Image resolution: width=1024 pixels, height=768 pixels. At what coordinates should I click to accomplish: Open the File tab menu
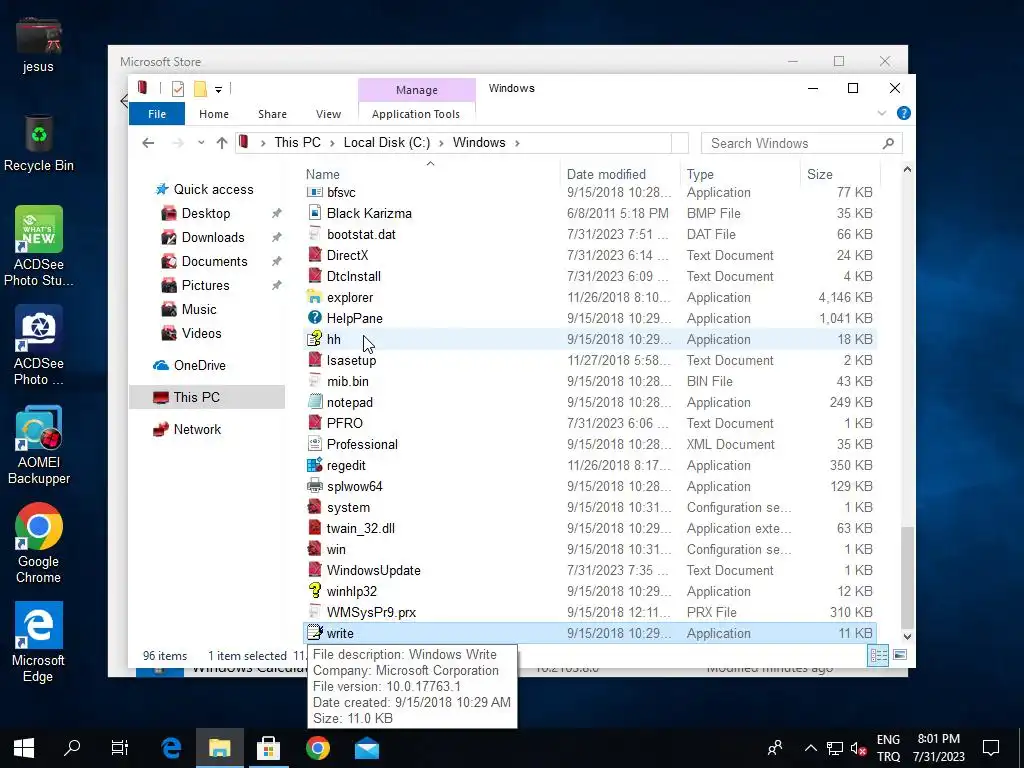click(x=157, y=114)
